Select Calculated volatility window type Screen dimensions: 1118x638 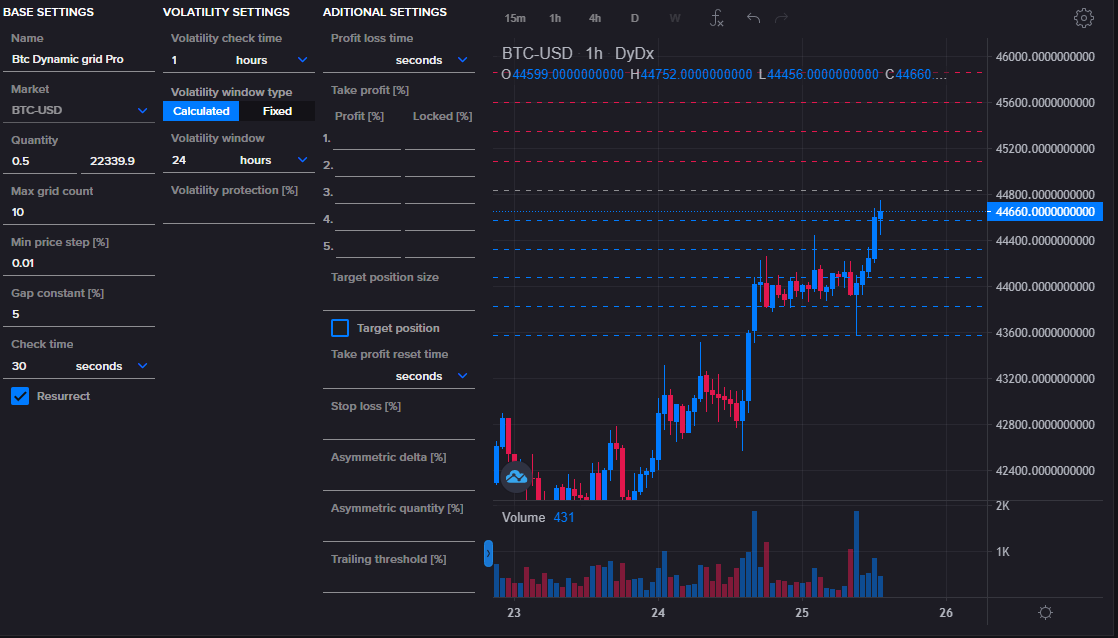pos(201,111)
